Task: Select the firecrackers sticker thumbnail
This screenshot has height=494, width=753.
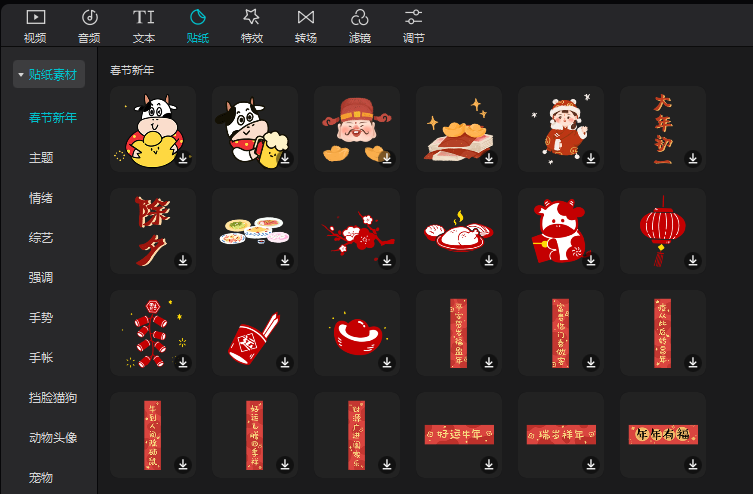Action: (x=152, y=333)
